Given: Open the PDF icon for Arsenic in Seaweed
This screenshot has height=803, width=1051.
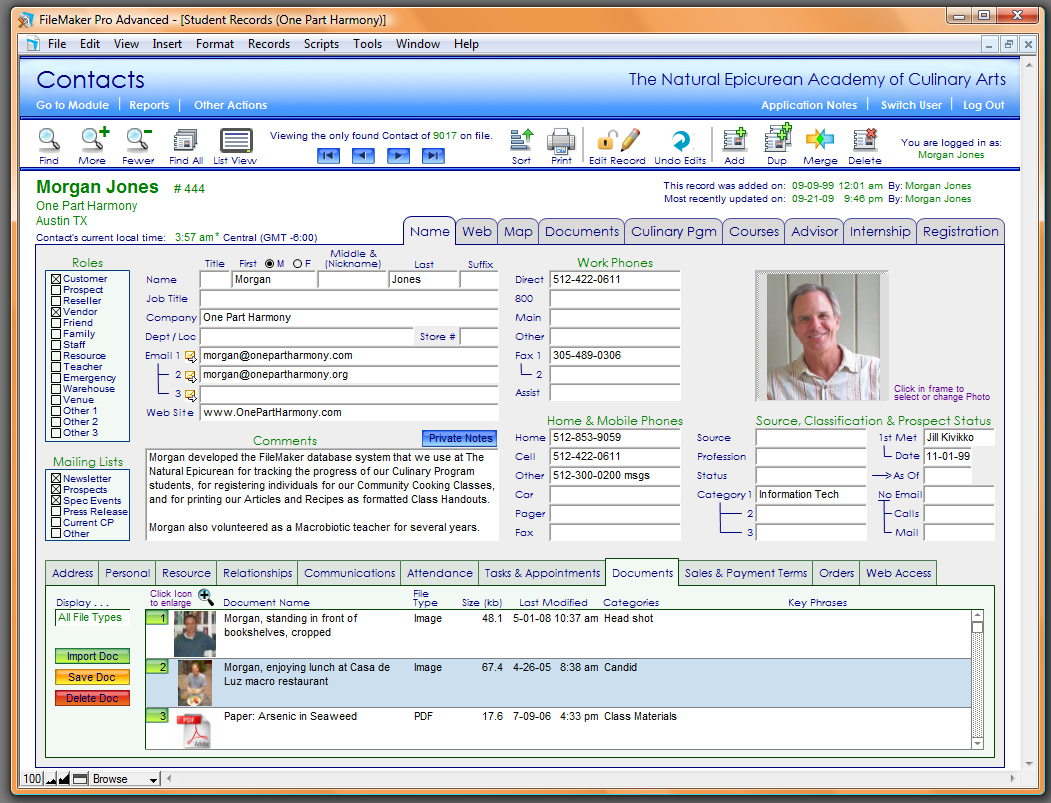Looking at the screenshot, I should 194,730.
